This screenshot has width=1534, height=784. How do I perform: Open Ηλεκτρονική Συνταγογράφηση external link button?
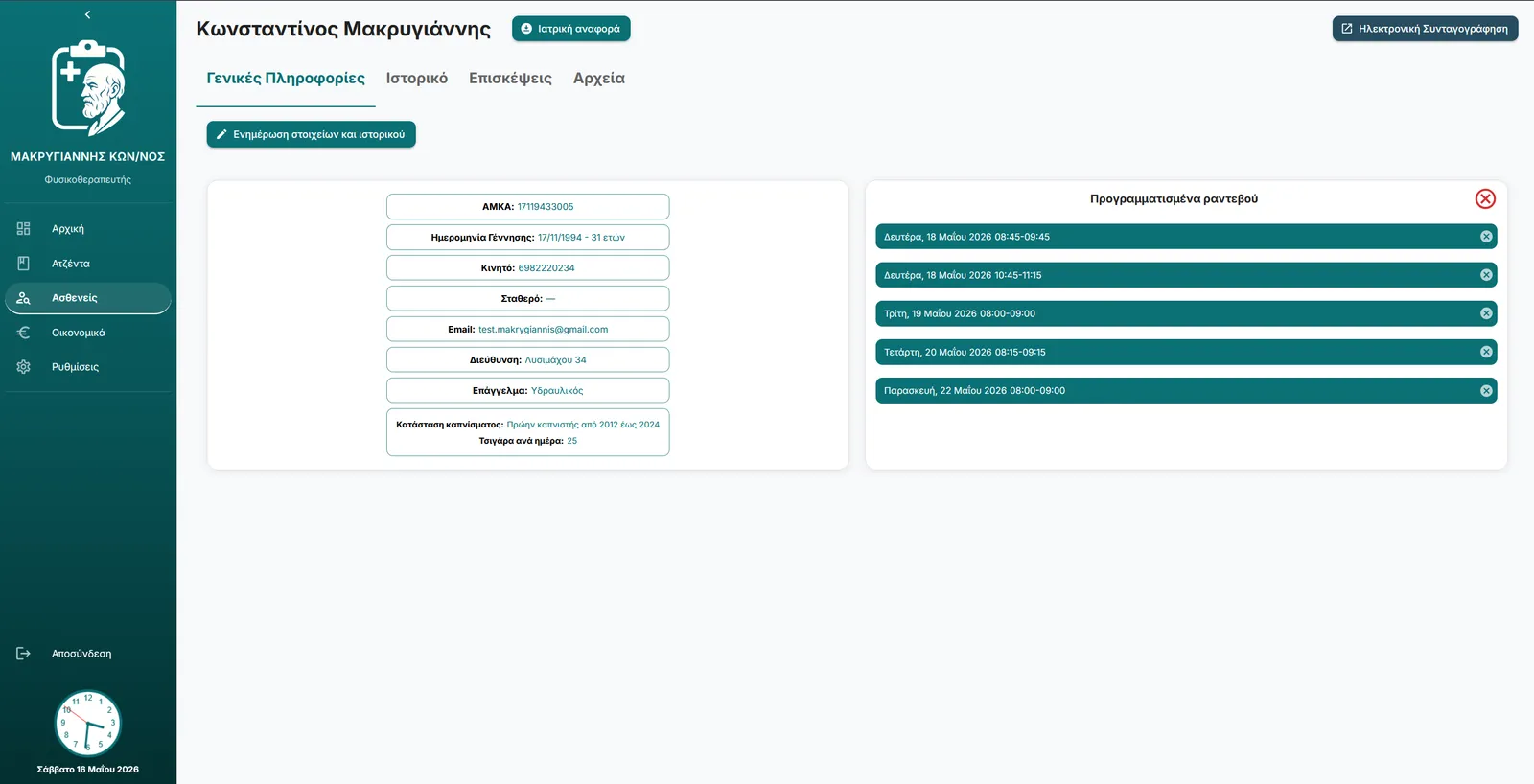(1425, 29)
